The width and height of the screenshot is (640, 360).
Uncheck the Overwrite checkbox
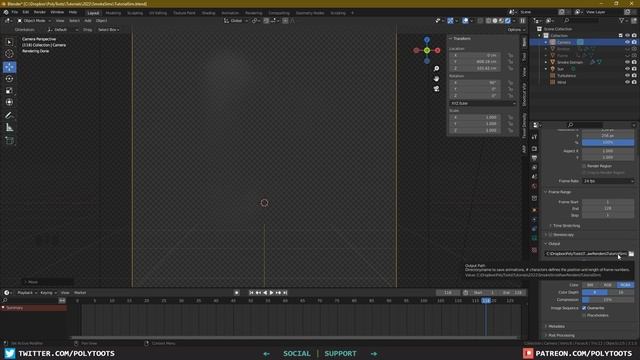[584, 308]
